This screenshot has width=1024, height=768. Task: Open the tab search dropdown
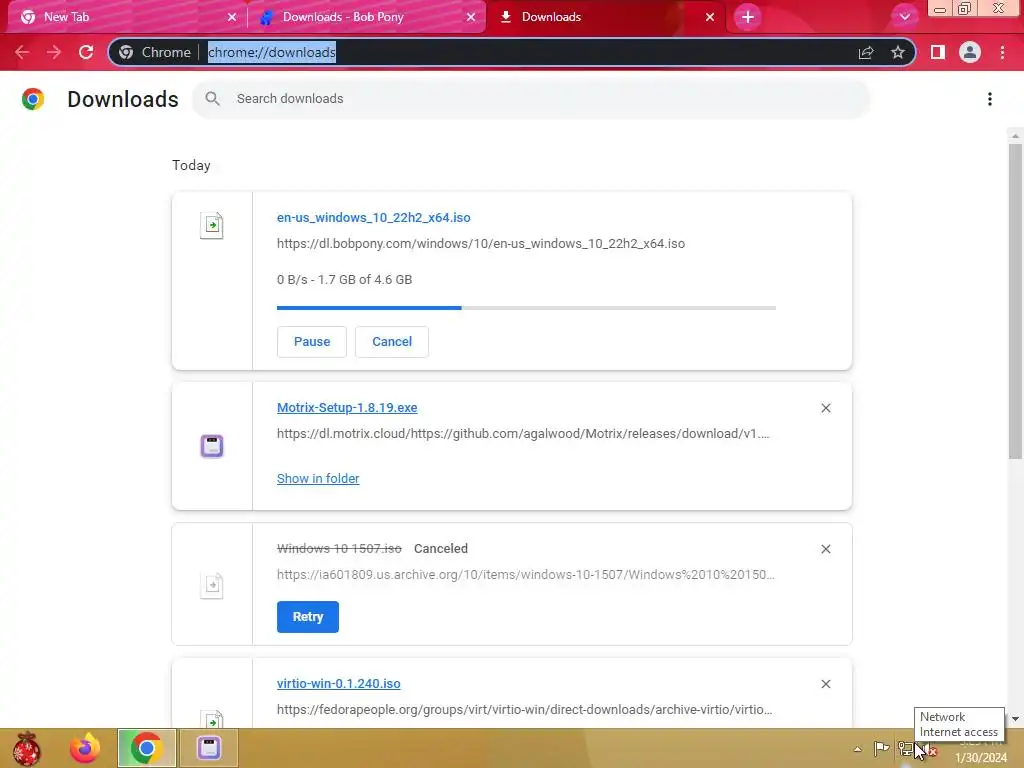coord(904,17)
